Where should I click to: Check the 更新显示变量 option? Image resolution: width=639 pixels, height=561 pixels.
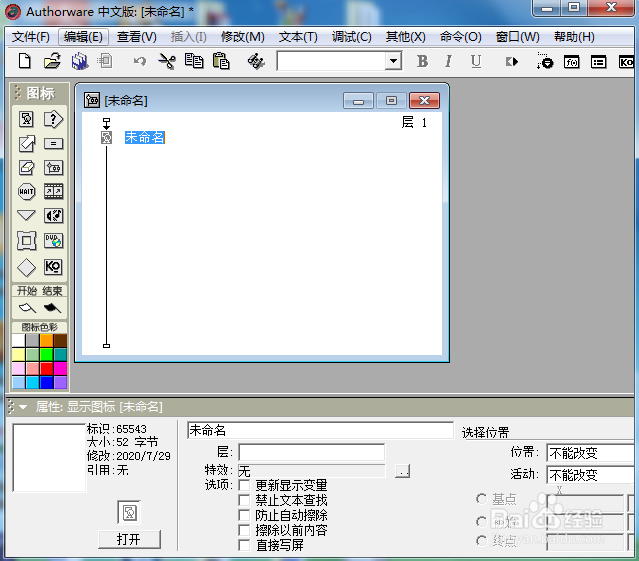click(244, 485)
